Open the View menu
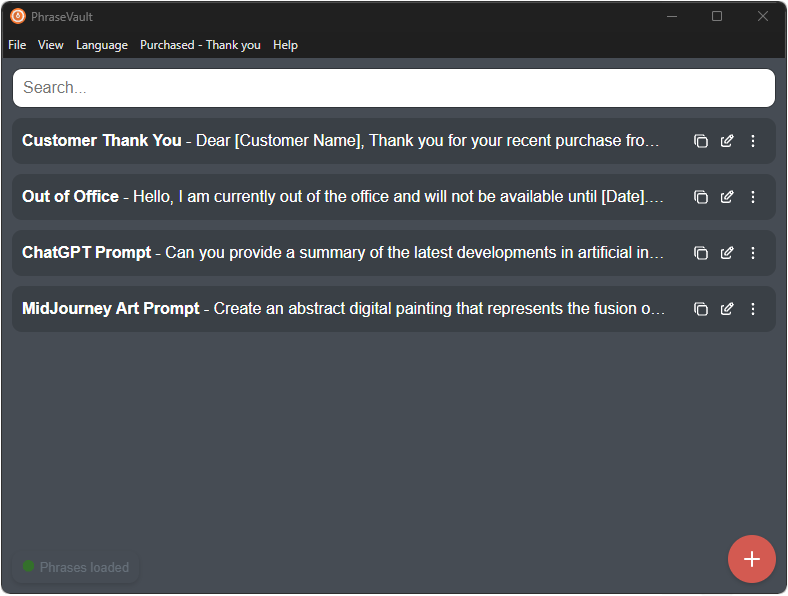Screen dimensions: 788x596 click(x=51, y=45)
